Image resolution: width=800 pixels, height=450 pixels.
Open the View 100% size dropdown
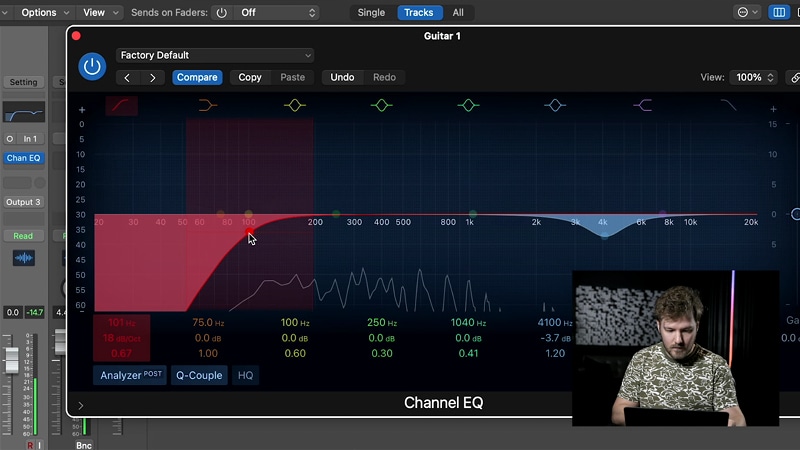pyautogui.click(x=754, y=78)
